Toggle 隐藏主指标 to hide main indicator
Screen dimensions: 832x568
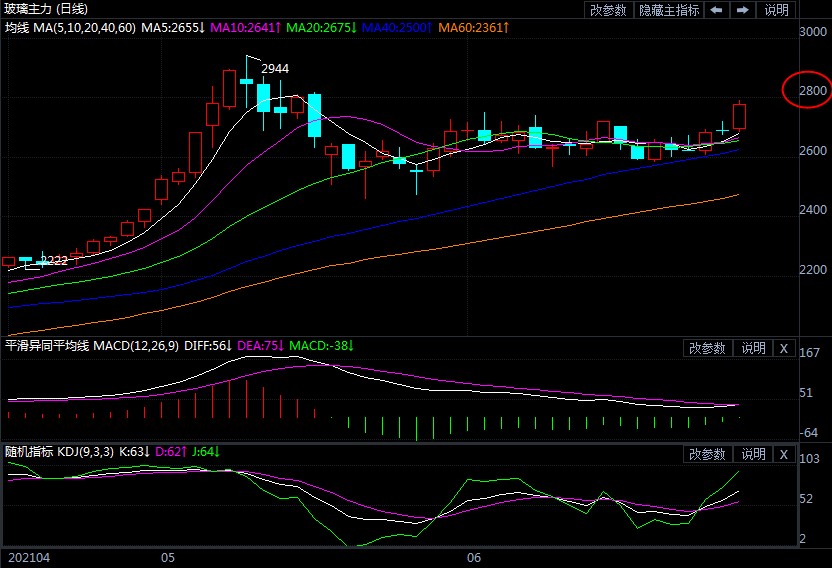[670, 10]
